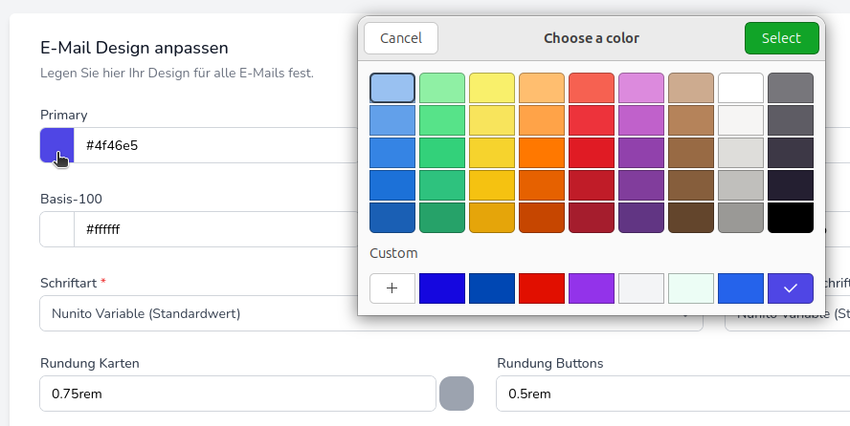Choose the red custom color swatch
Screen dimensions: 850x426
coord(541,288)
